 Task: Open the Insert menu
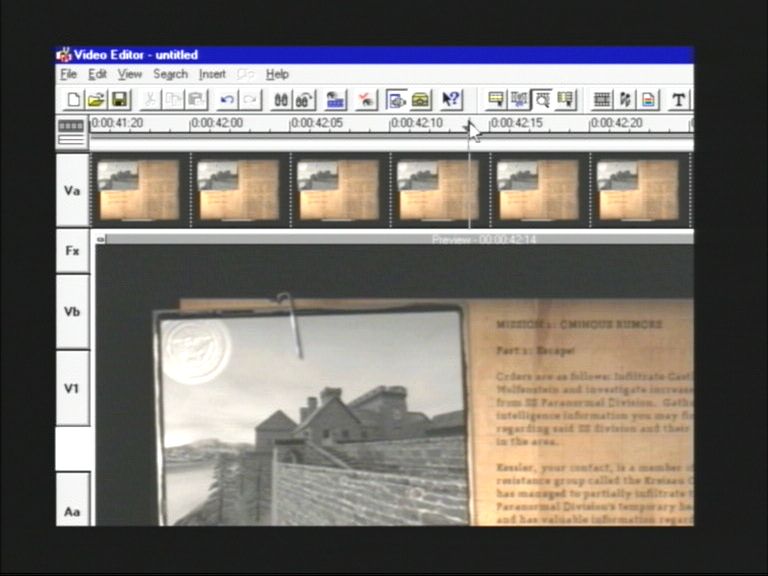212,74
